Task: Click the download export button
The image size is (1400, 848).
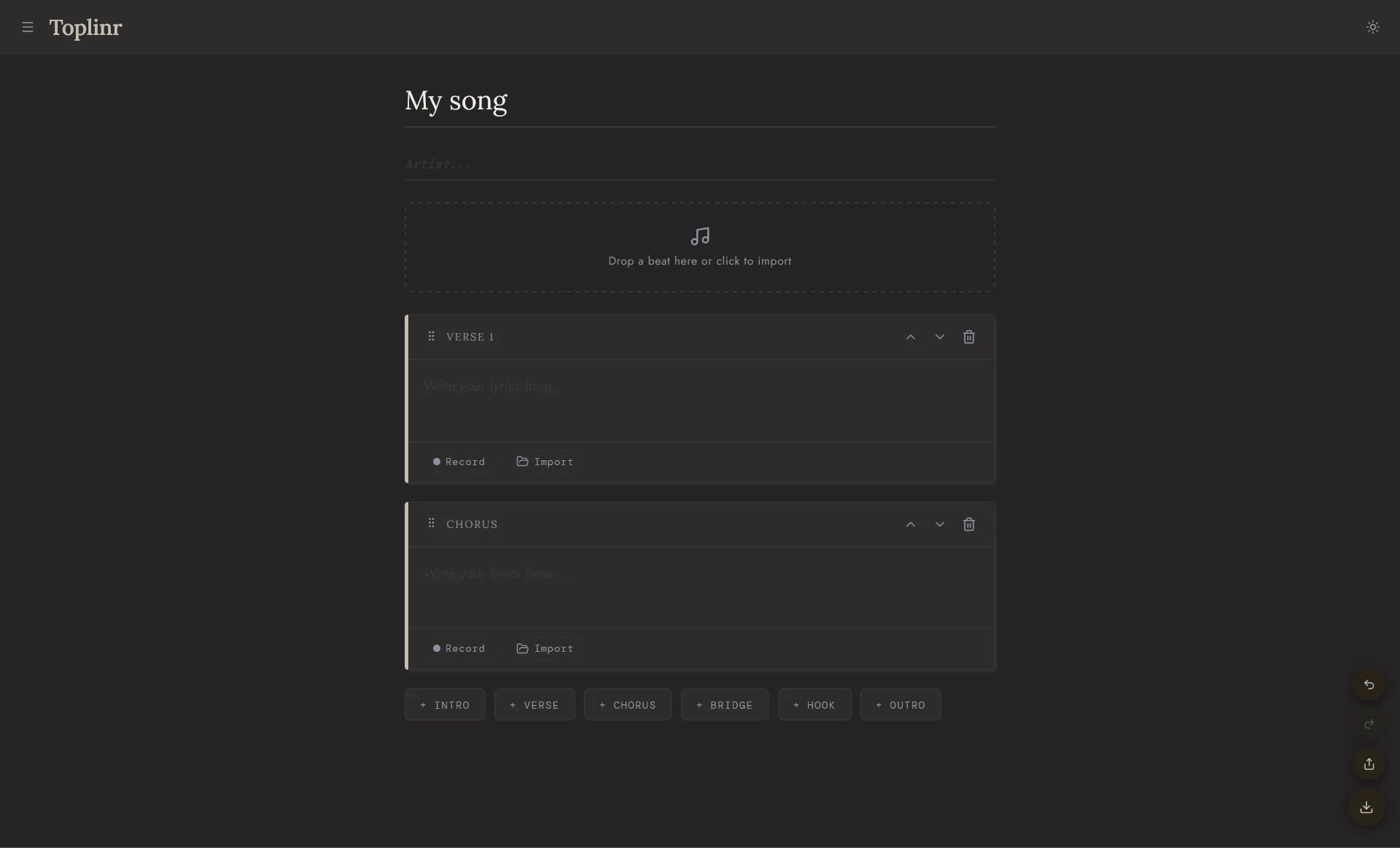Action: click(1366, 807)
